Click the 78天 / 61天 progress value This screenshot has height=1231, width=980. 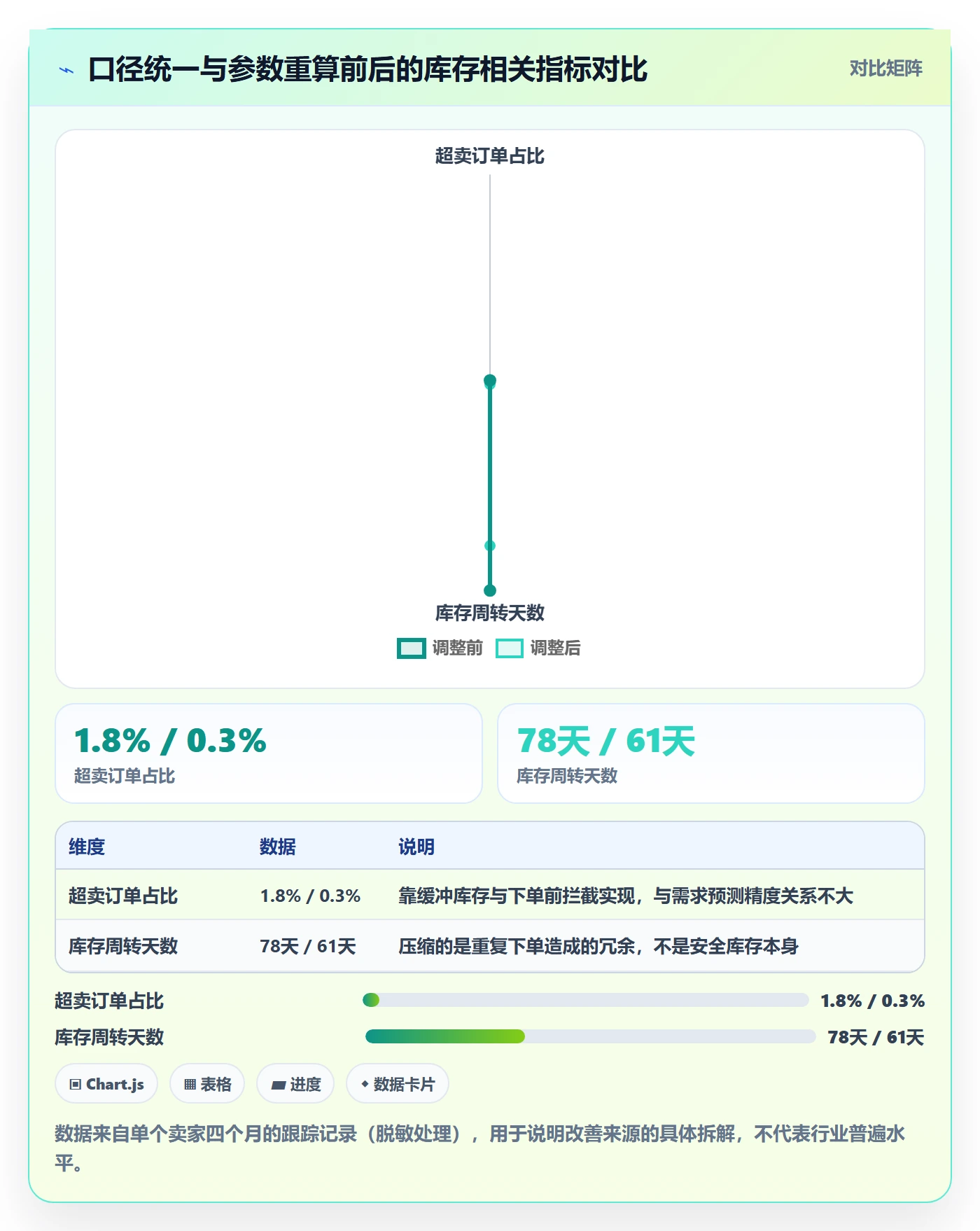[x=876, y=1037]
